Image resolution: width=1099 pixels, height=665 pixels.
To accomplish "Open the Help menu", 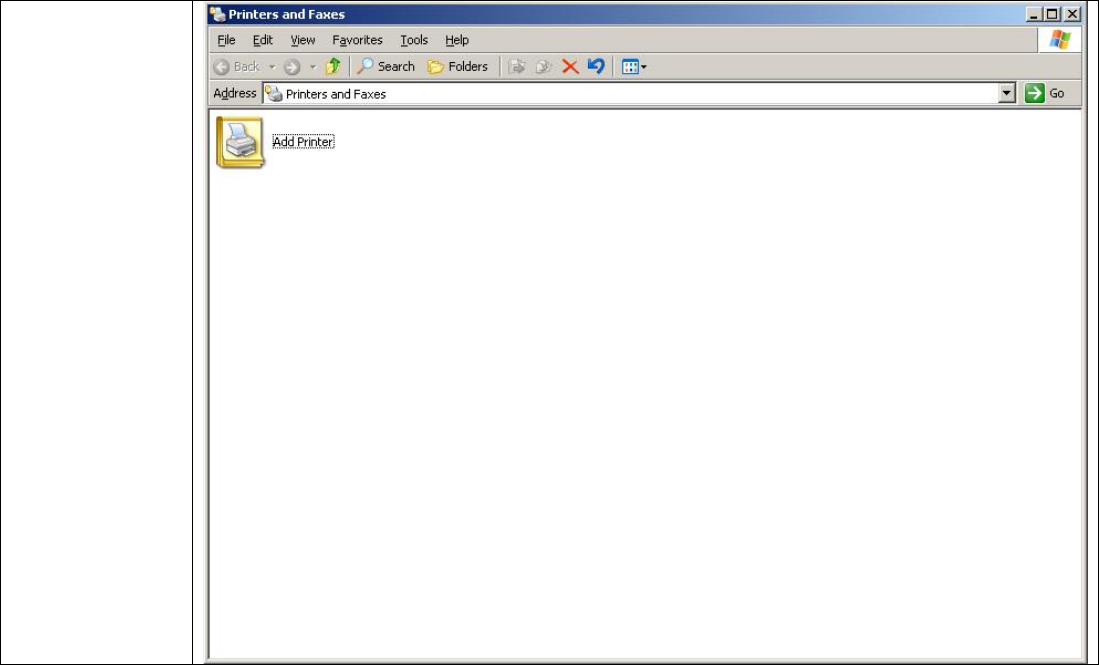I will coord(457,40).
